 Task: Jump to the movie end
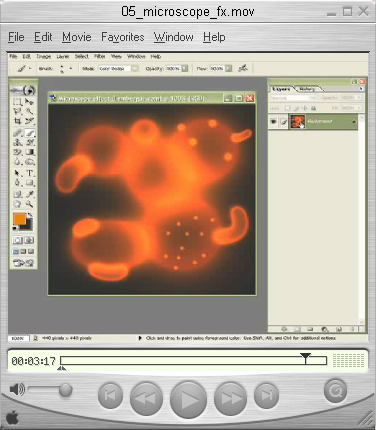point(266,395)
